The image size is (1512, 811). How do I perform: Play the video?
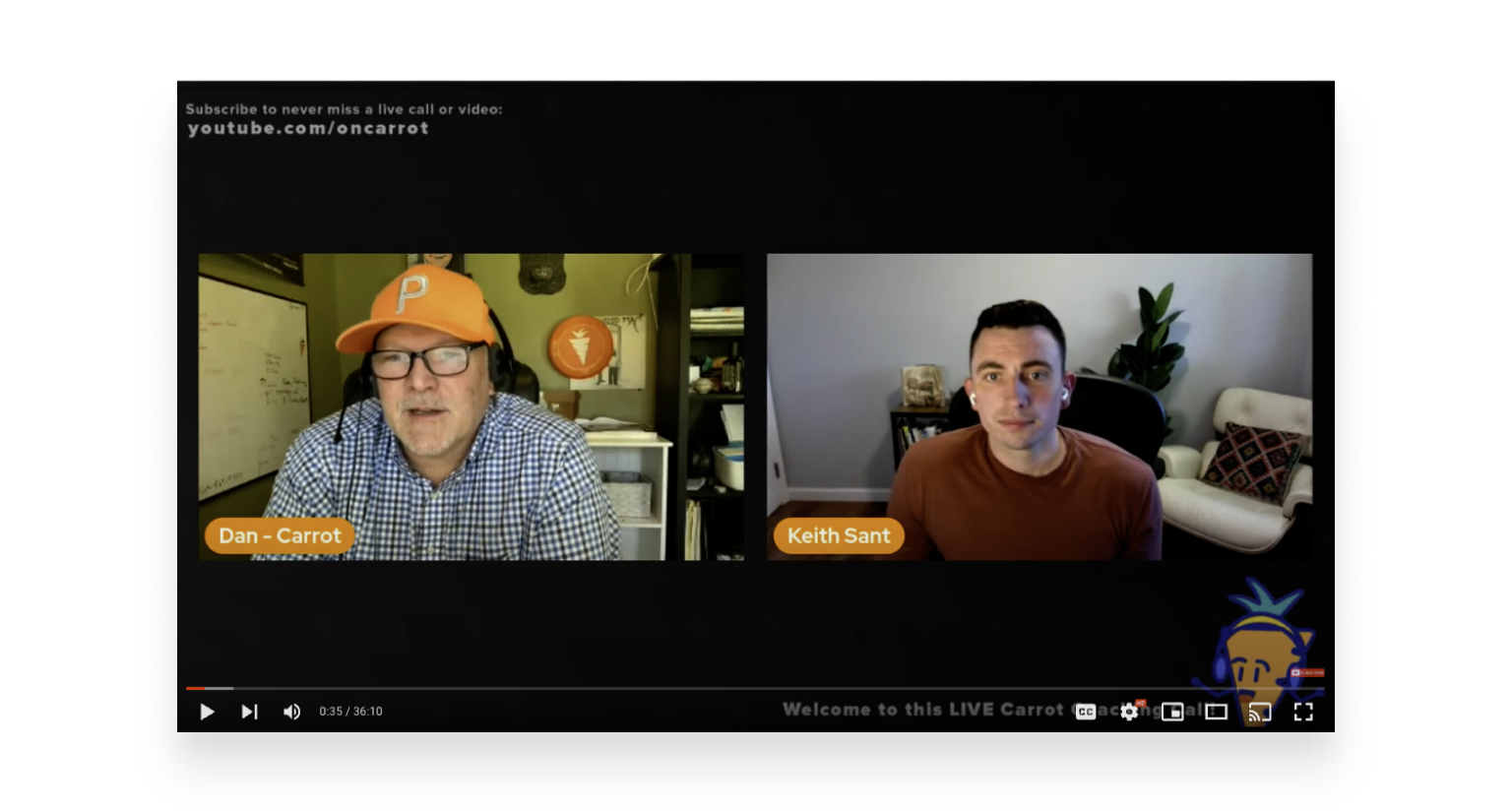207,712
